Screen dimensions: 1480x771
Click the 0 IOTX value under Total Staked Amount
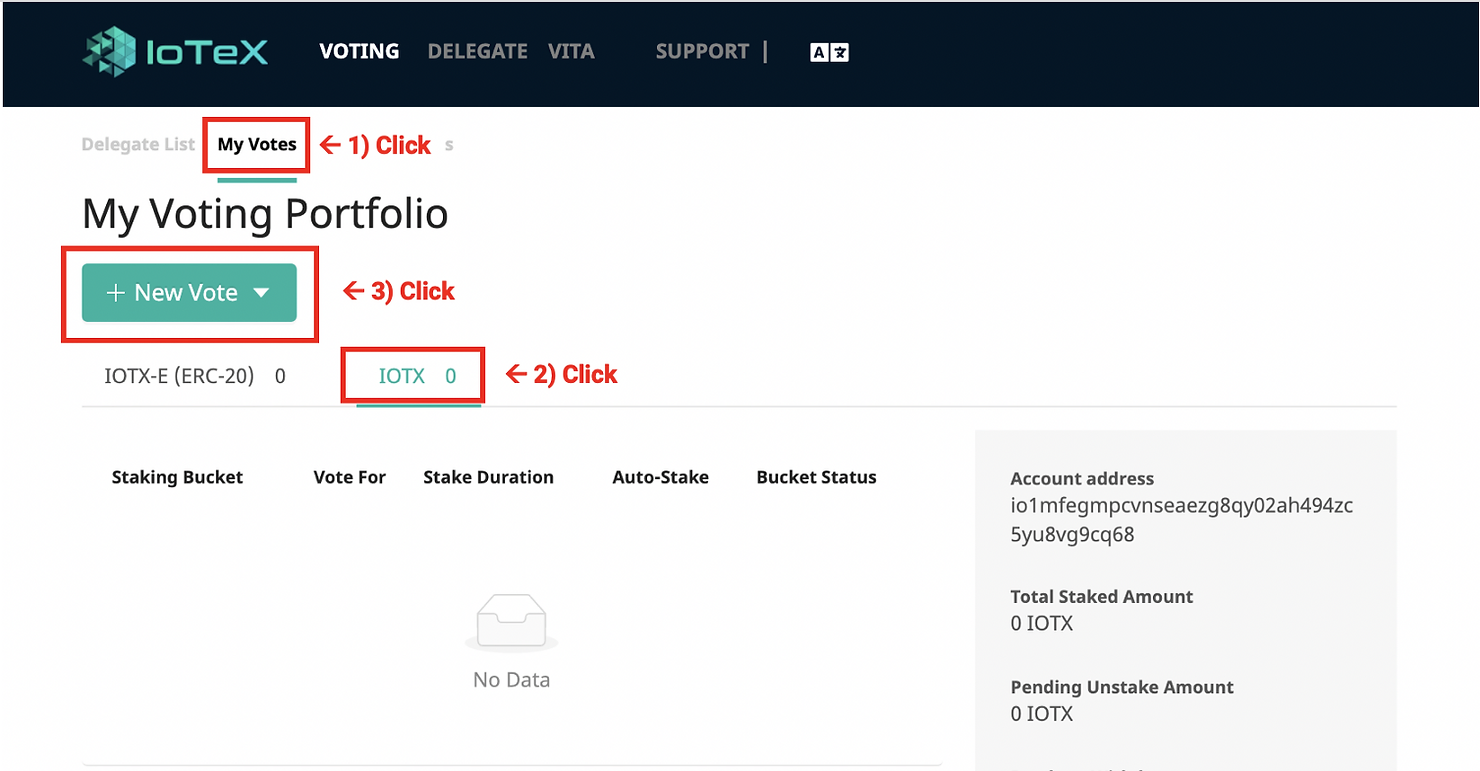tap(1041, 623)
